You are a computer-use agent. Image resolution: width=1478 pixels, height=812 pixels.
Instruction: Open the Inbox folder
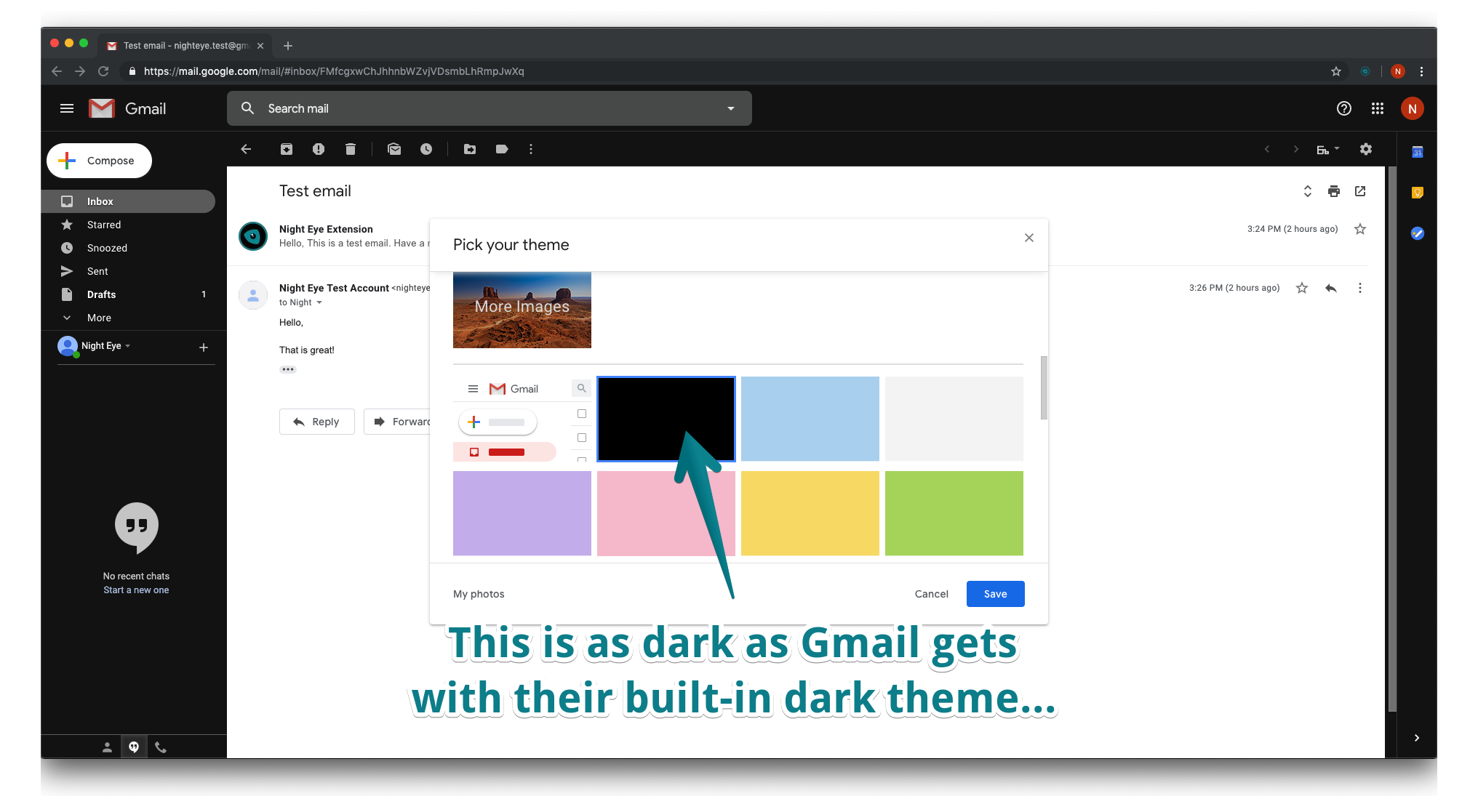coord(129,201)
